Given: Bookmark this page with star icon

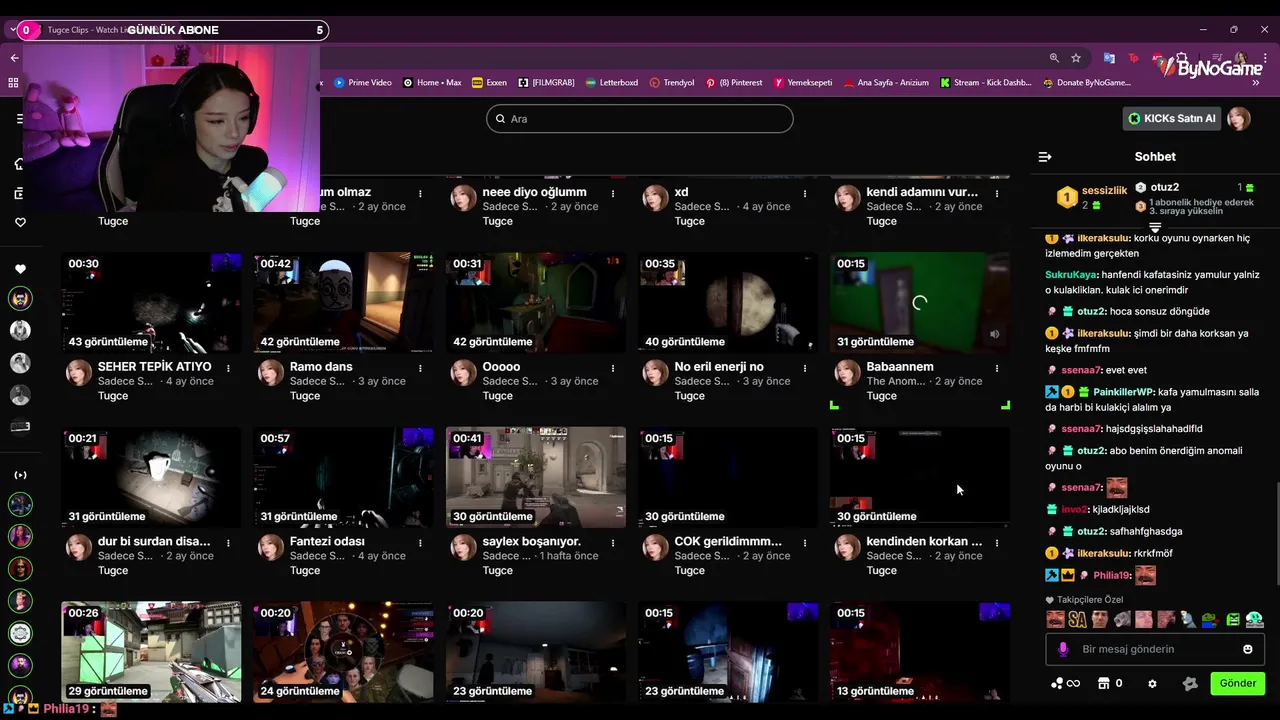Looking at the screenshot, I should 1076,58.
